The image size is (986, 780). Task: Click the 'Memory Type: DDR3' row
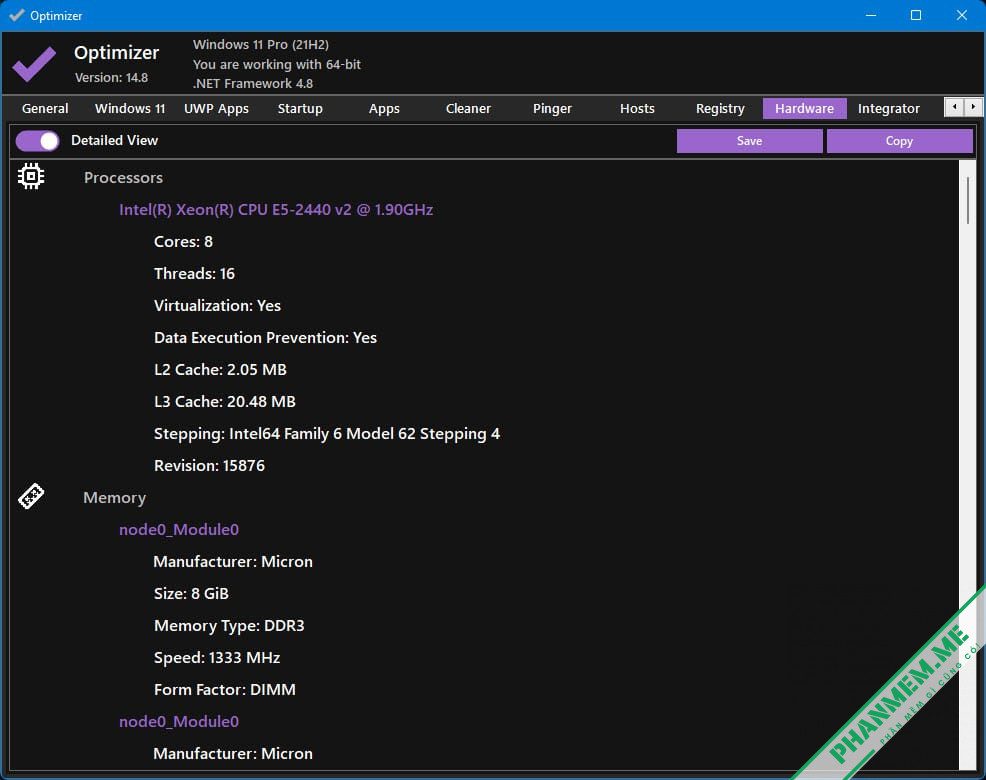(x=229, y=626)
